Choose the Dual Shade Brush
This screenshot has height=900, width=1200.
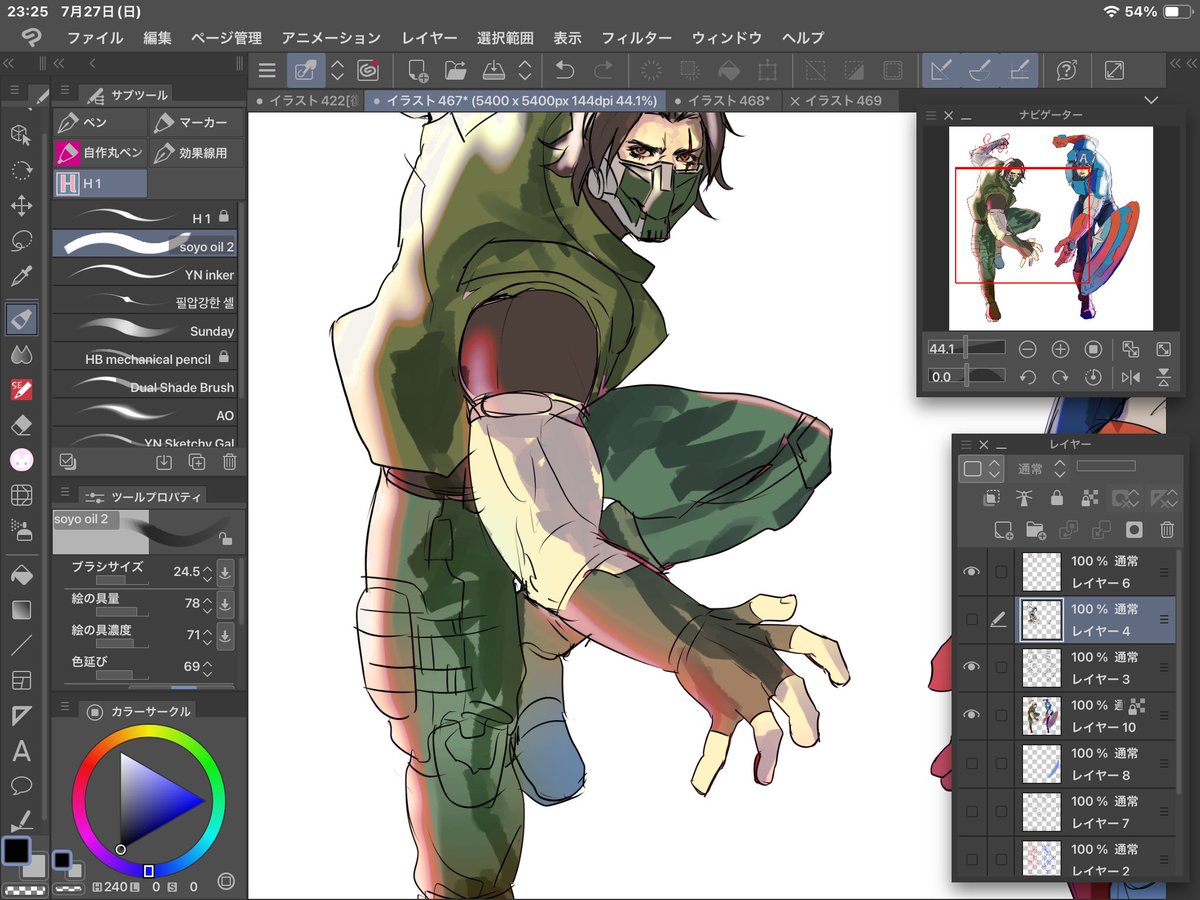tap(146, 387)
